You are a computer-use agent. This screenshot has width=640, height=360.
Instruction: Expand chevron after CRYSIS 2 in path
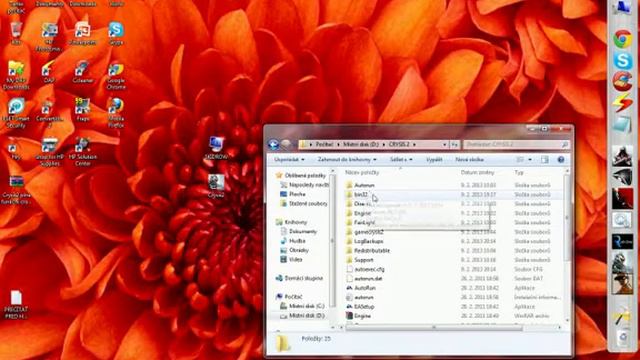pyautogui.click(x=414, y=144)
